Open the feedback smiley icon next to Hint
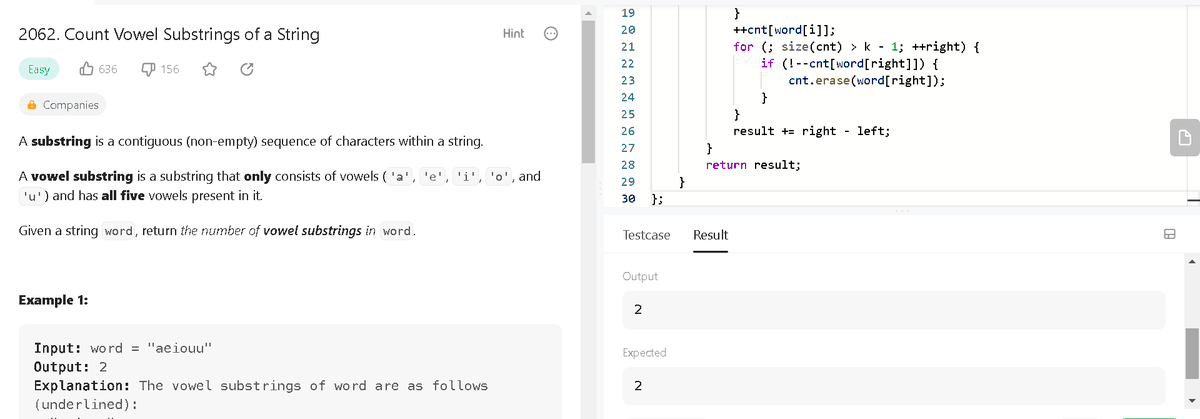1200x419 pixels. click(550, 34)
